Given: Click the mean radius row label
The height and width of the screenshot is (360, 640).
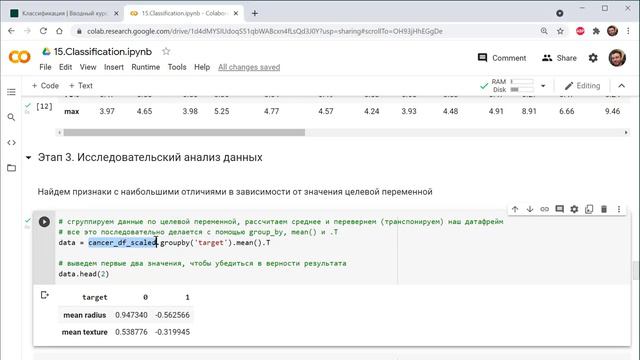Looking at the screenshot, I should point(84,315).
